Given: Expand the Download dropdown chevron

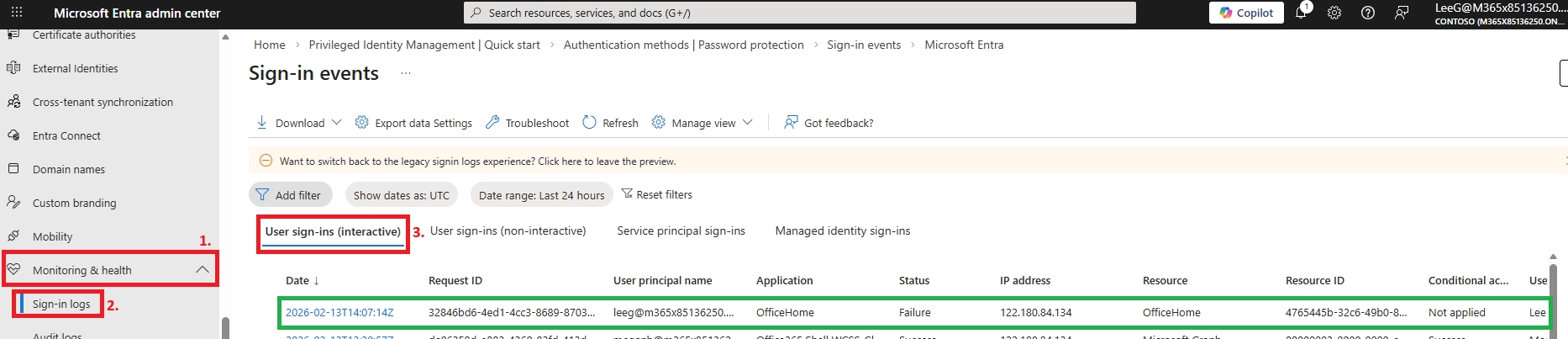Looking at the screenshot, I should pyautogui.click(x=336, y=123).
